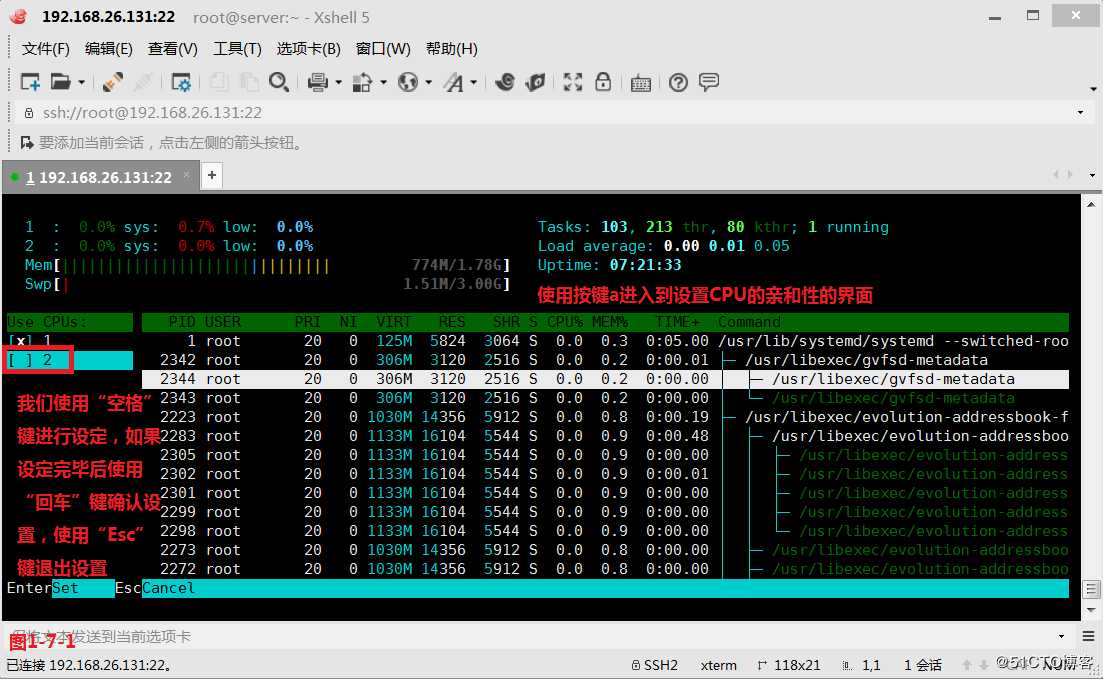This screenshot has width=1103, height=679.
Task: Launch Xagent/Xmanager toolbar icon
Action: [535, 82]
